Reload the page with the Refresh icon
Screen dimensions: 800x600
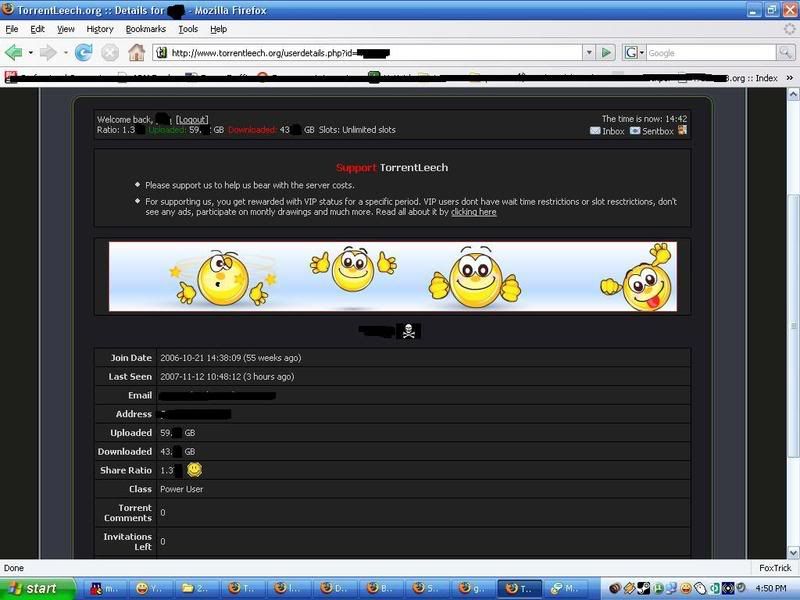pyautogui.click(x=84, y=52)
